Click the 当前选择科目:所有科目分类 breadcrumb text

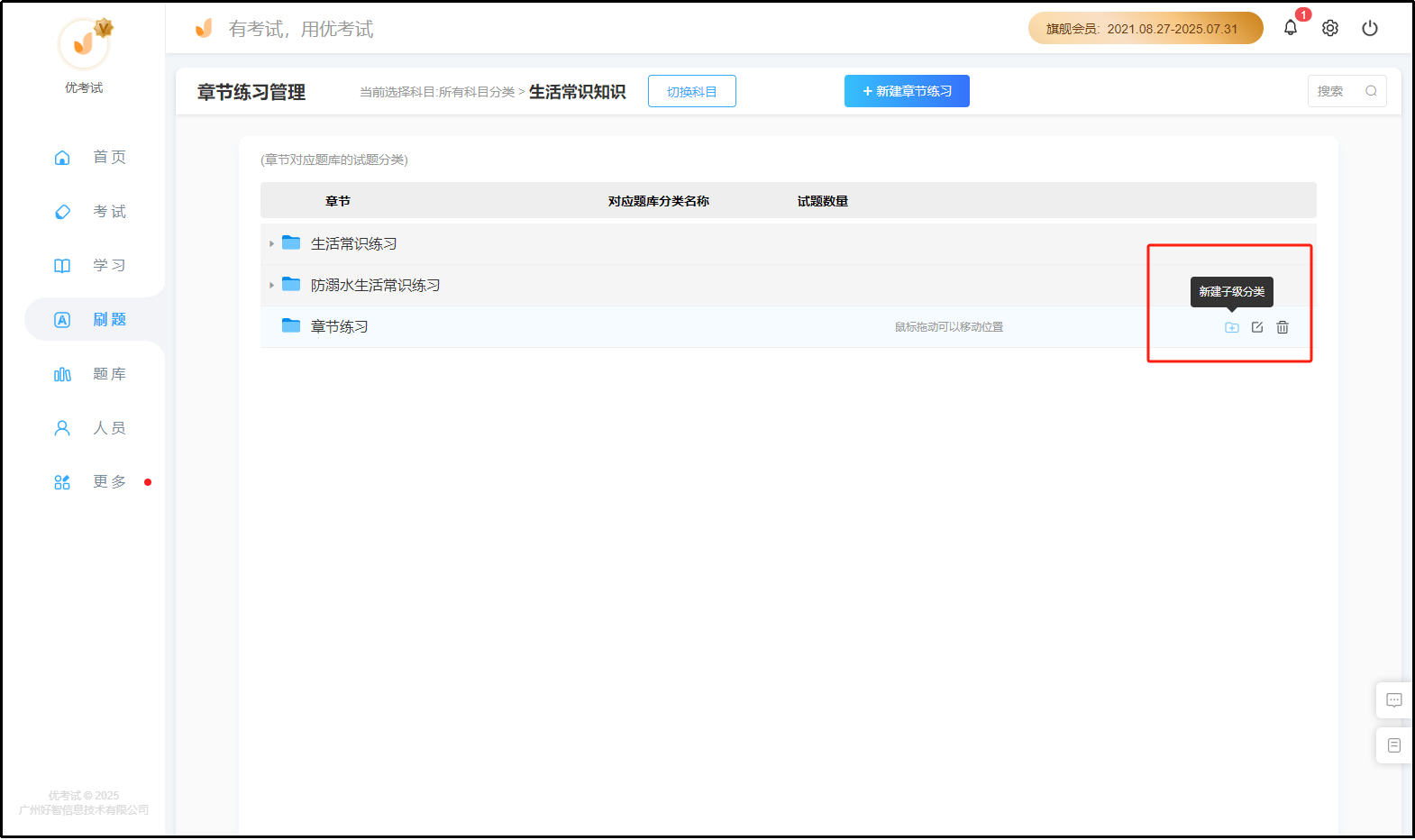pyautogui.click(x=437, y=92)
